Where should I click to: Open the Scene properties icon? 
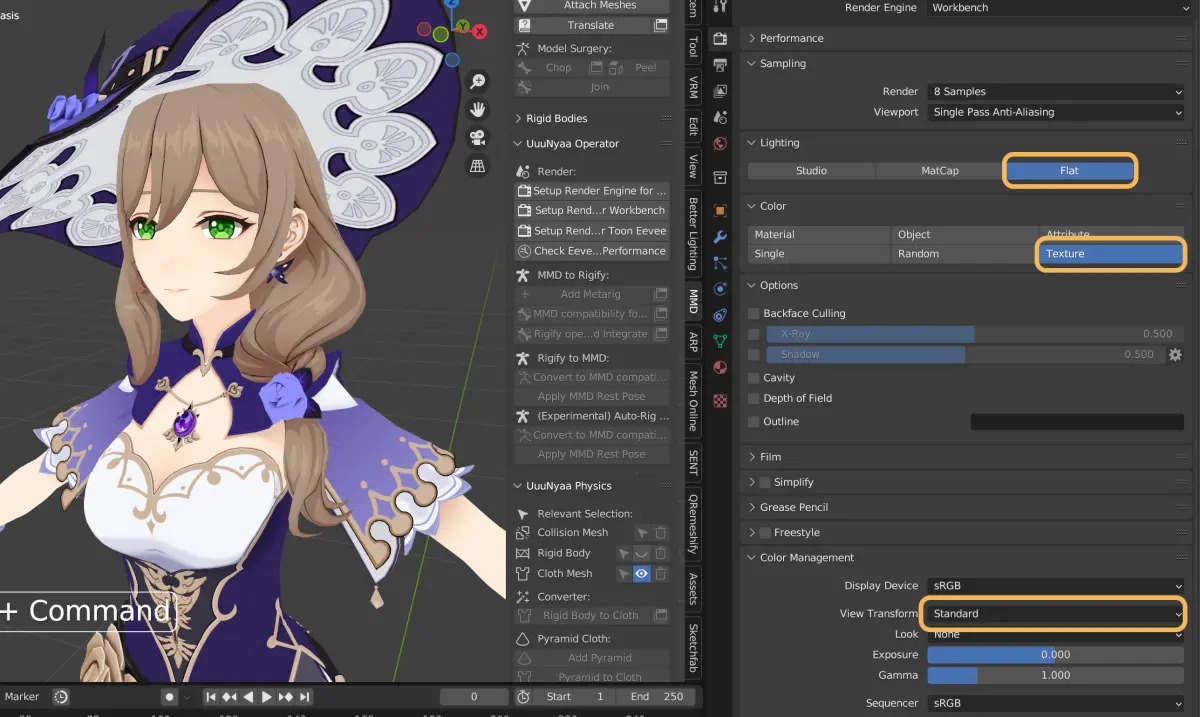719,117
